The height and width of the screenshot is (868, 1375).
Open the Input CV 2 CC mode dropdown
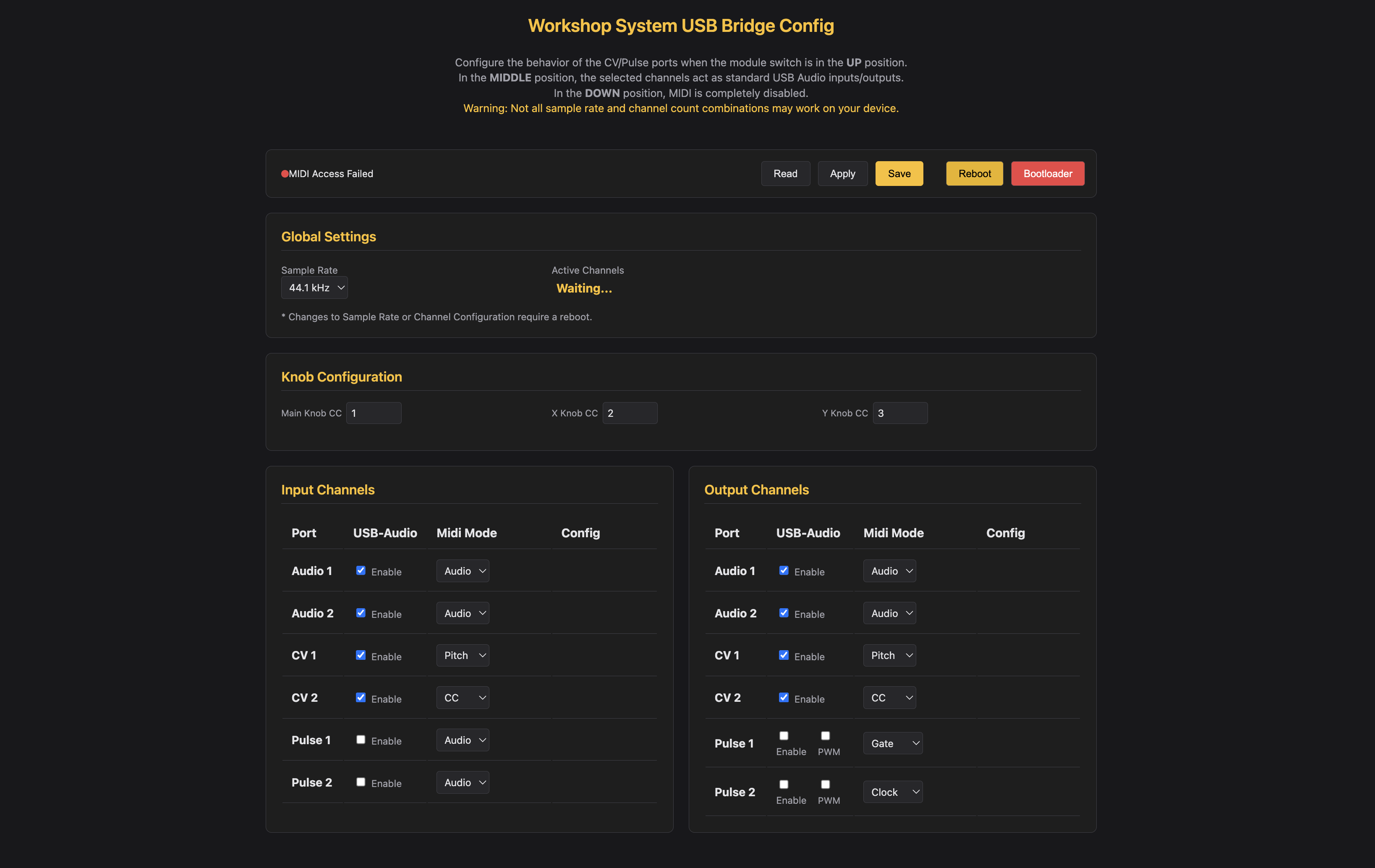click(463, 698)
